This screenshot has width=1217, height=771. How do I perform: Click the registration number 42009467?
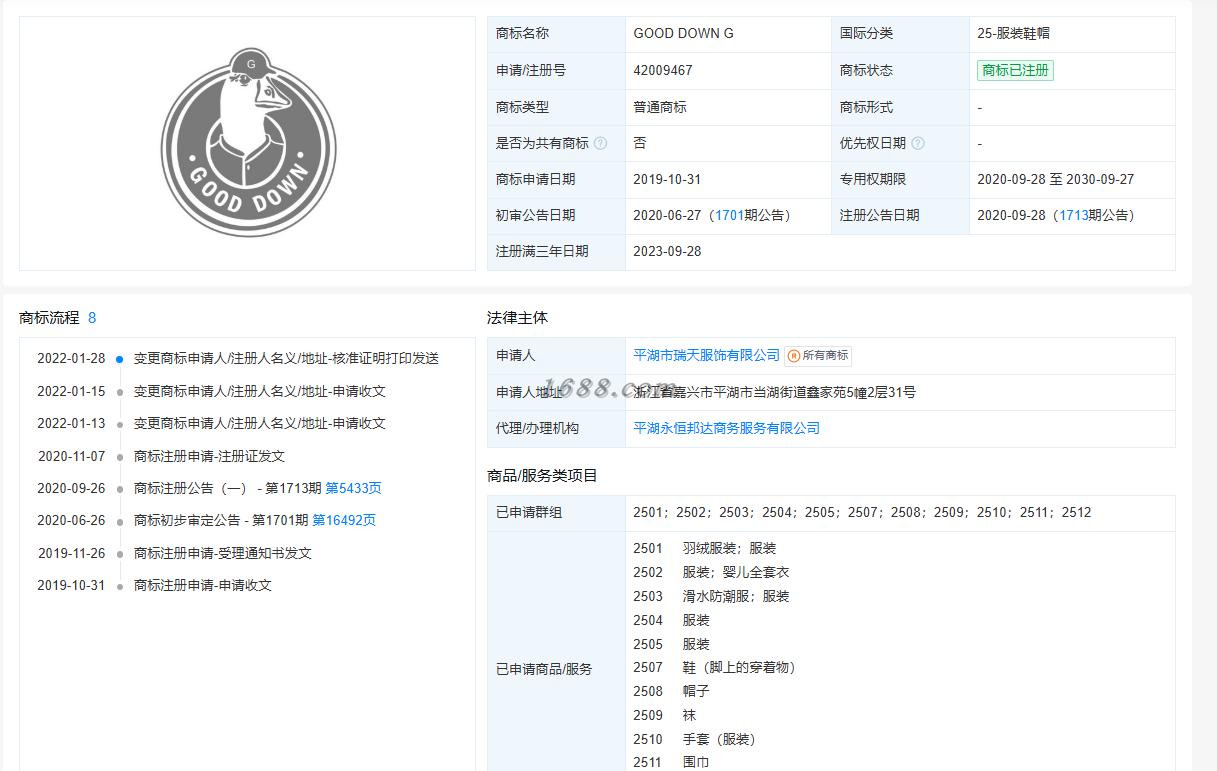click(x=663, y=70)
